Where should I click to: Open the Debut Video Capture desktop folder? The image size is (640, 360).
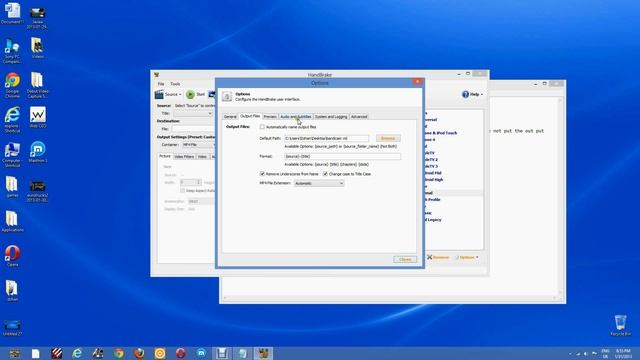point(37,85)
